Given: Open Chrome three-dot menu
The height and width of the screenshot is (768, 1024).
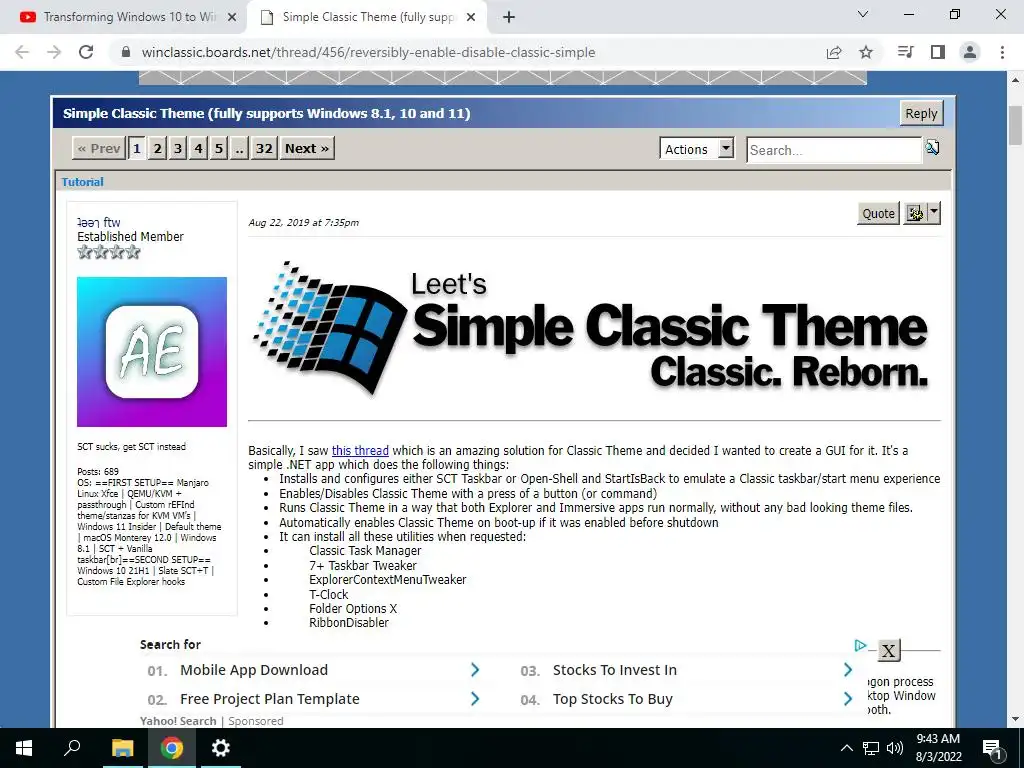Looking at the screenshot, I should click(x=1002, y=52).
